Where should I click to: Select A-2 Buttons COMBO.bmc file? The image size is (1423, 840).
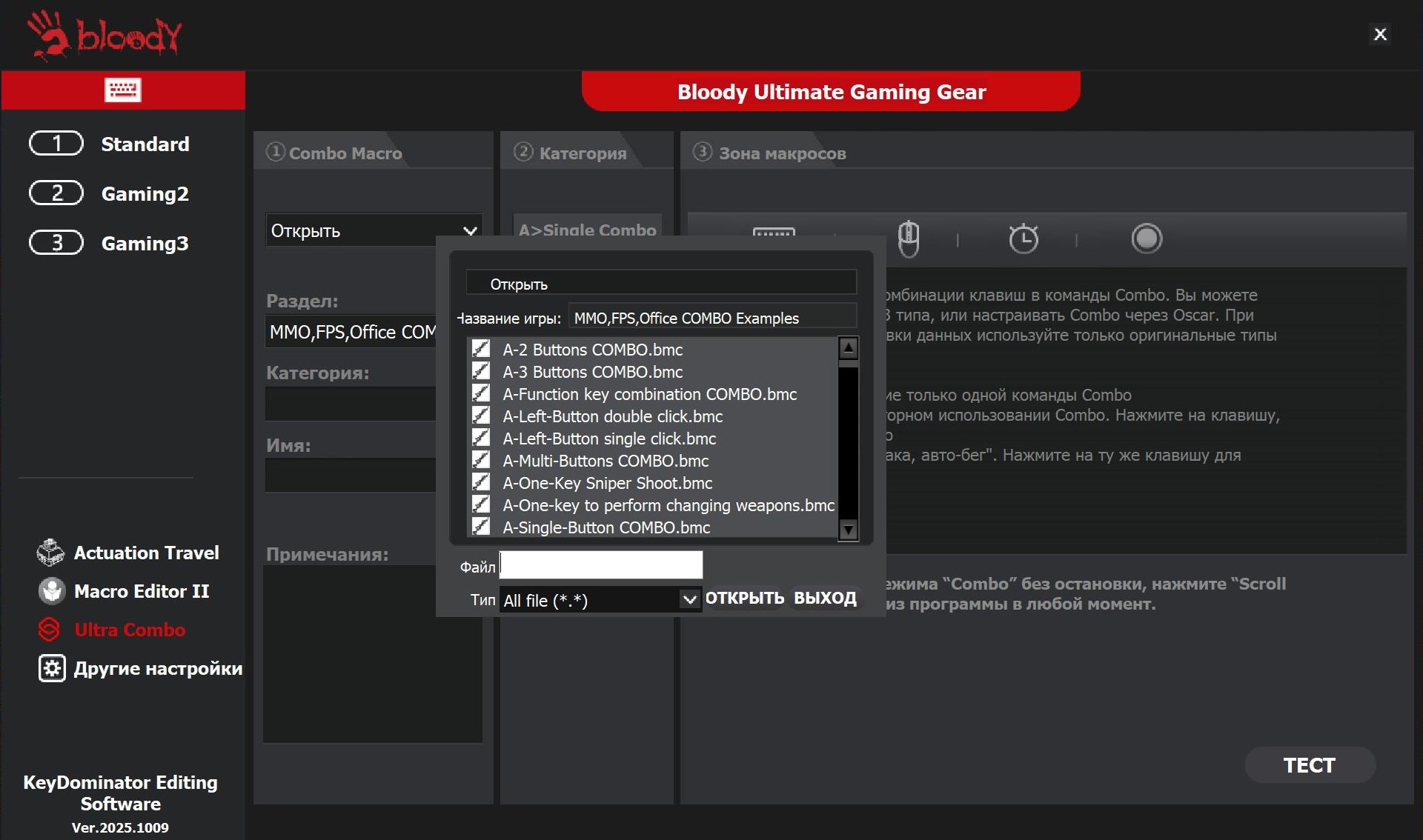tap(593, 350)
